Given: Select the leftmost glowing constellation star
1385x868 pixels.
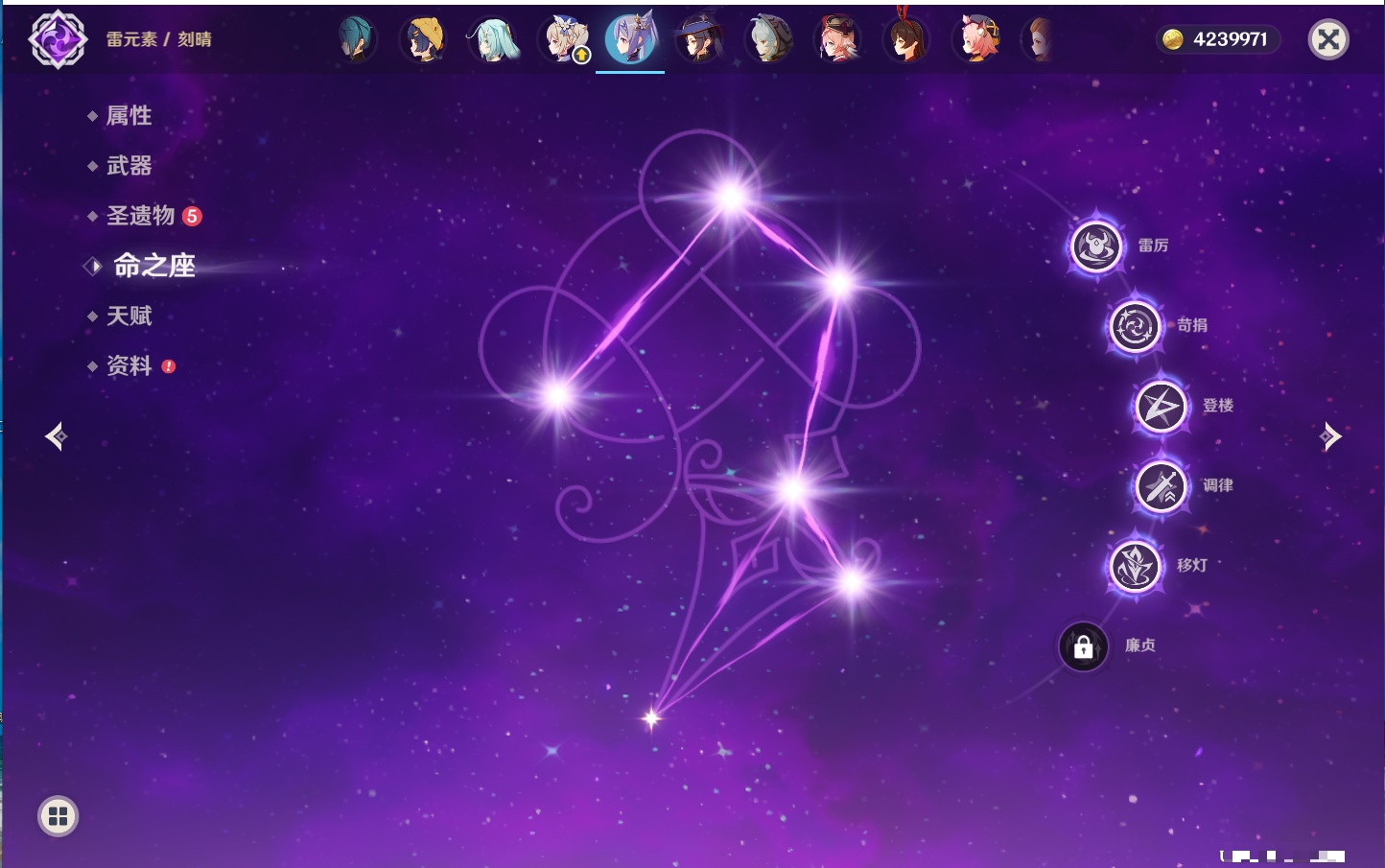Looking at the screenshot, I should tap(557, 395).
